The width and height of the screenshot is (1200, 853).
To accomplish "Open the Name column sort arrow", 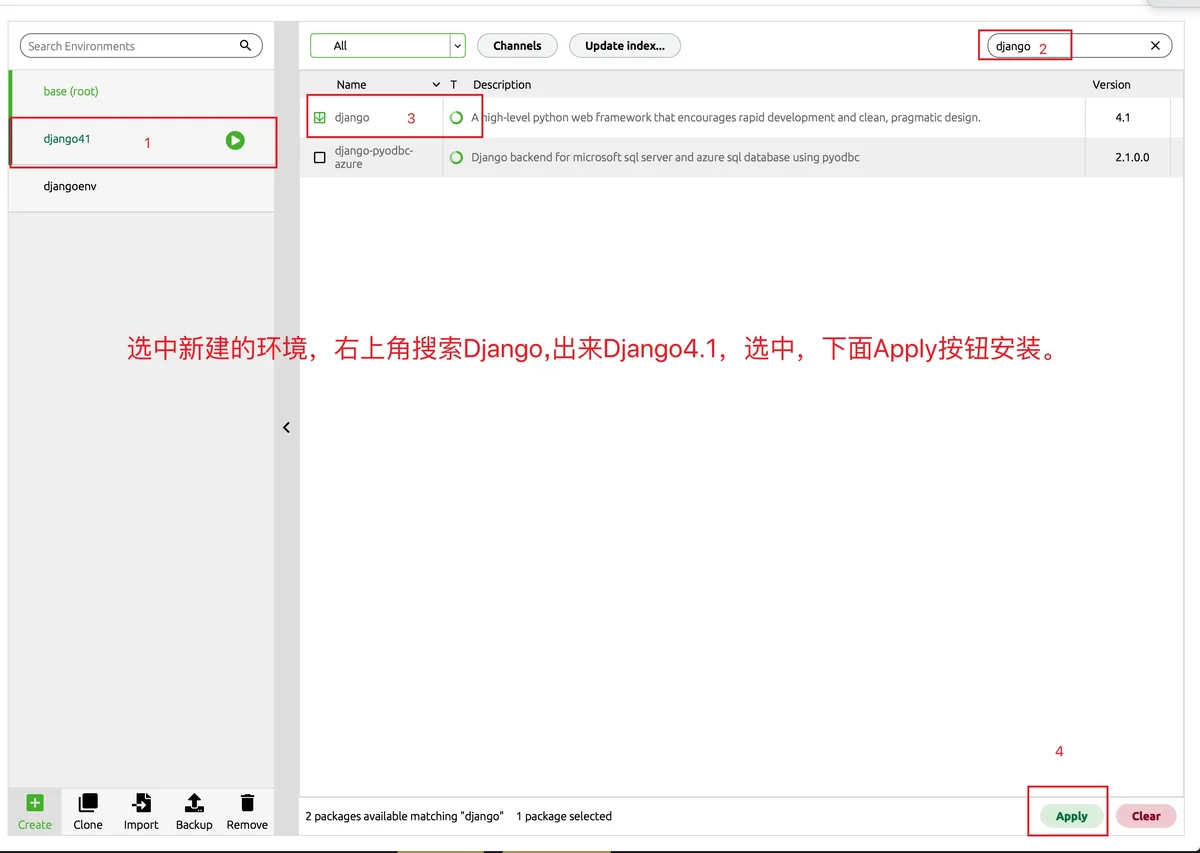I will [436, 85].
